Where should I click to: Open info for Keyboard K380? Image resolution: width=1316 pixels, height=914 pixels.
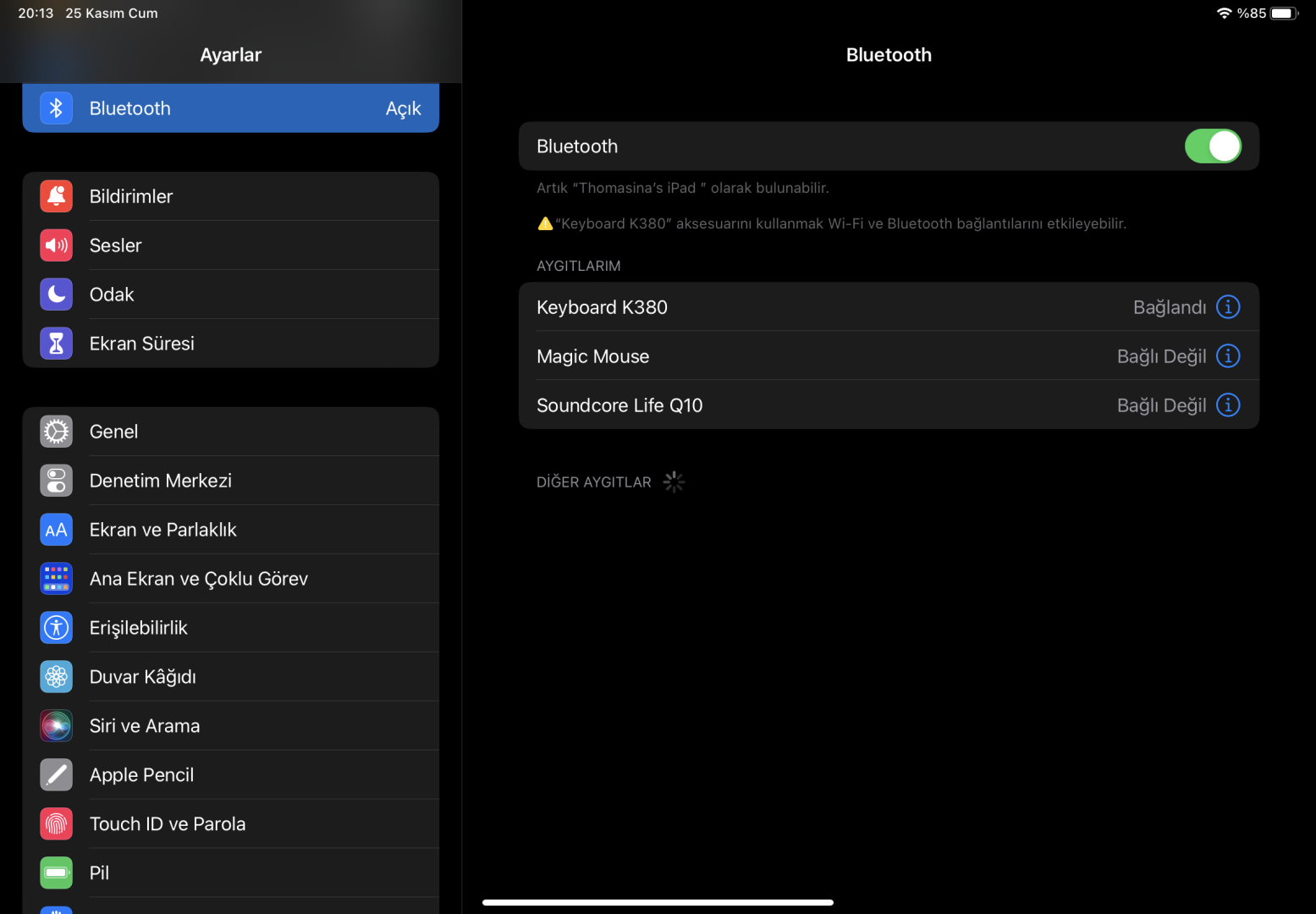coord(1228,306)
